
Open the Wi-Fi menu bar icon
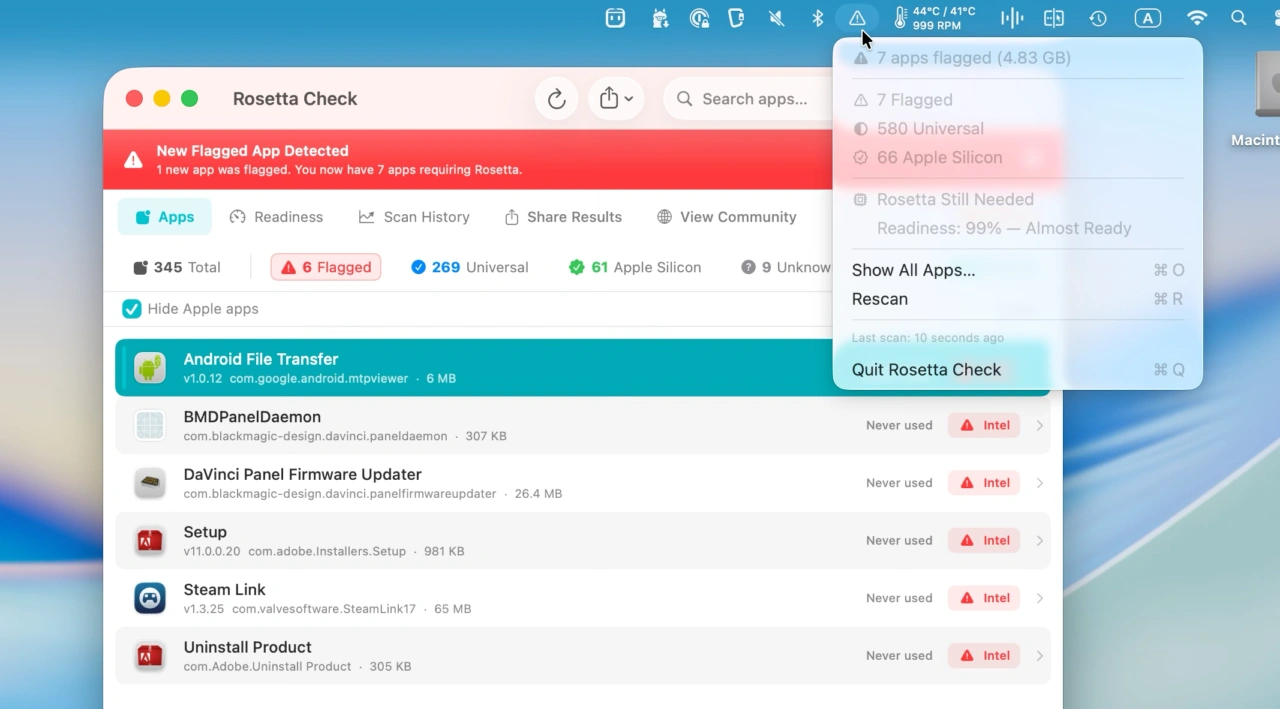[1197, 18]
